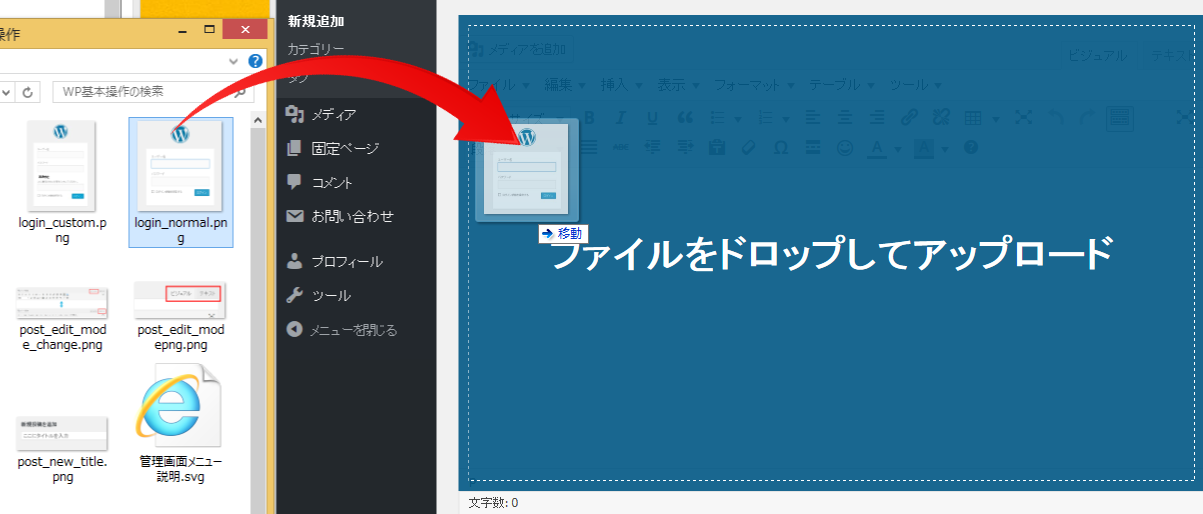This screenshot has height=514, width=1203.
Task: Click the コメント sidebar icon
Action: (x=294, y=182)
